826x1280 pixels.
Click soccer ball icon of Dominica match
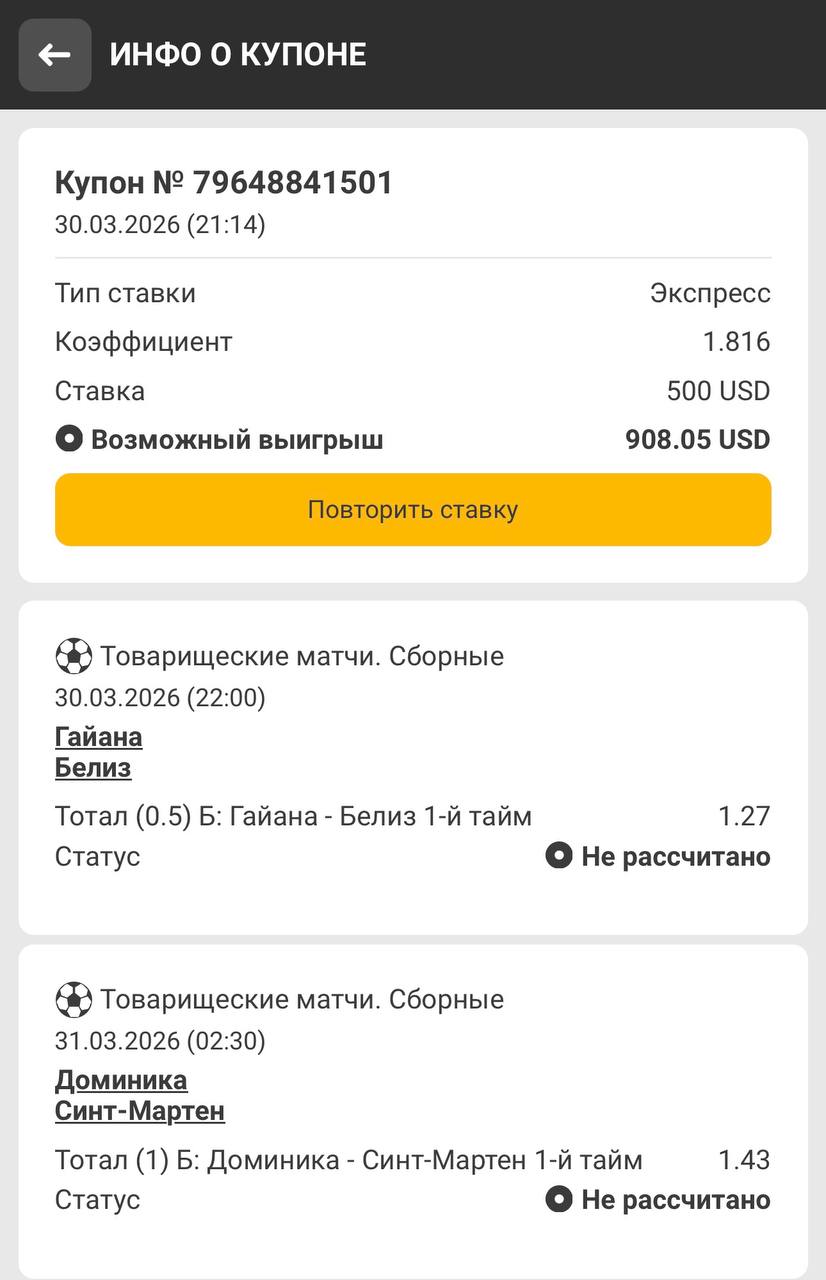(73, 999)
